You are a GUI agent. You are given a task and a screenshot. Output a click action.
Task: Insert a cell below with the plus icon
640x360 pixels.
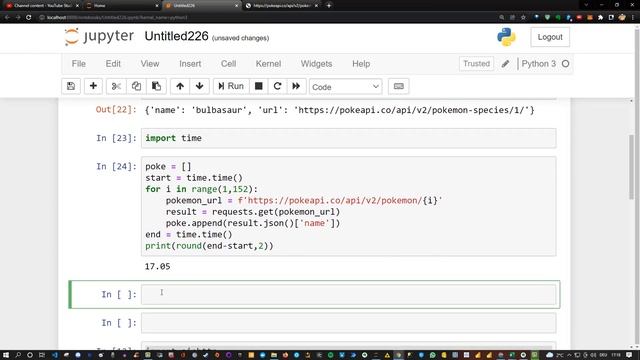tap(93, 86)
